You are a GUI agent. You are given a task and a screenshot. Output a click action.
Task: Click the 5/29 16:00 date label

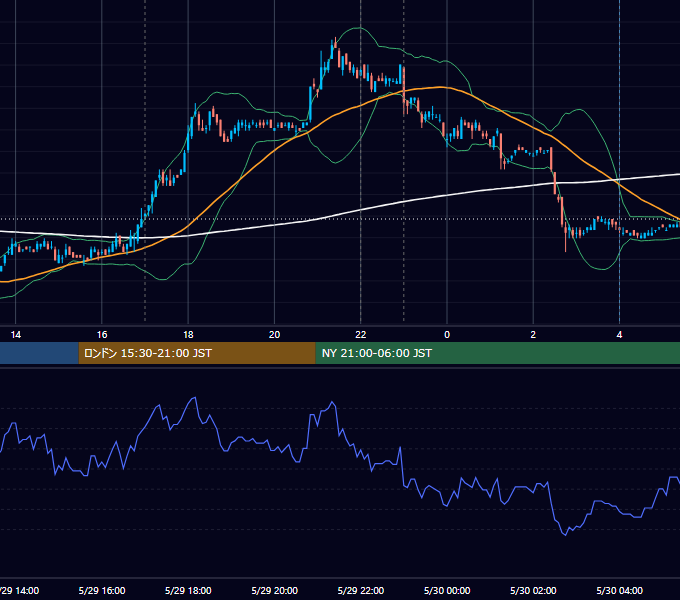click(102, 590)
